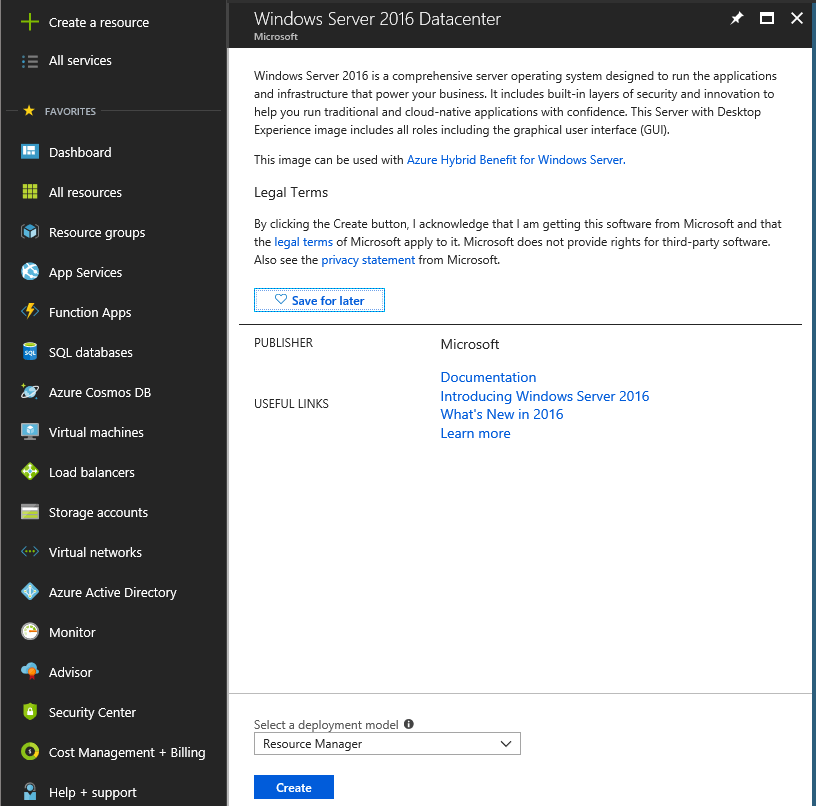Click the Advisor cloud icon

[30, 671]
